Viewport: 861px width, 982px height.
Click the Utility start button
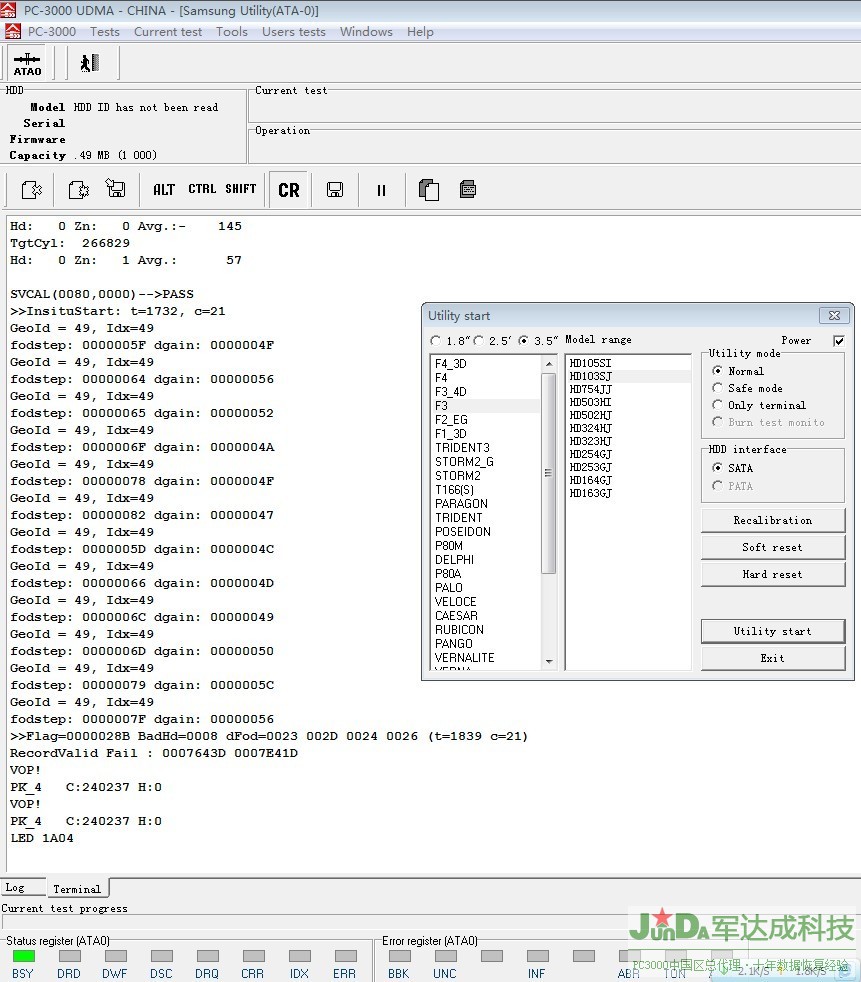pyautogui.click(x=773, y=631)
